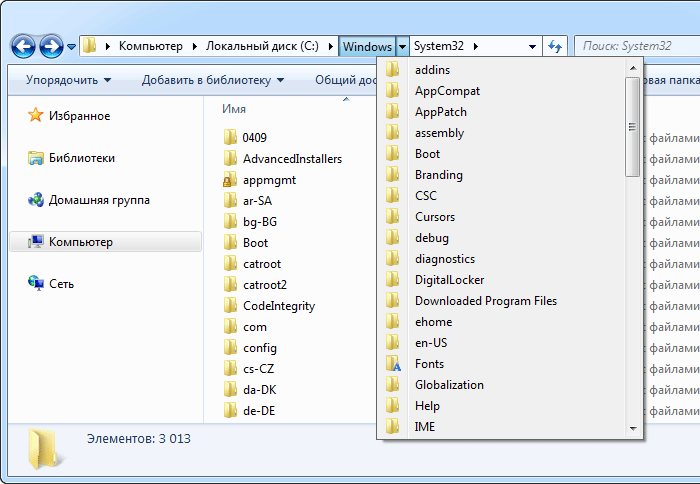Select the 0409 folder icon
700x484 pixels.
point(230,137)
